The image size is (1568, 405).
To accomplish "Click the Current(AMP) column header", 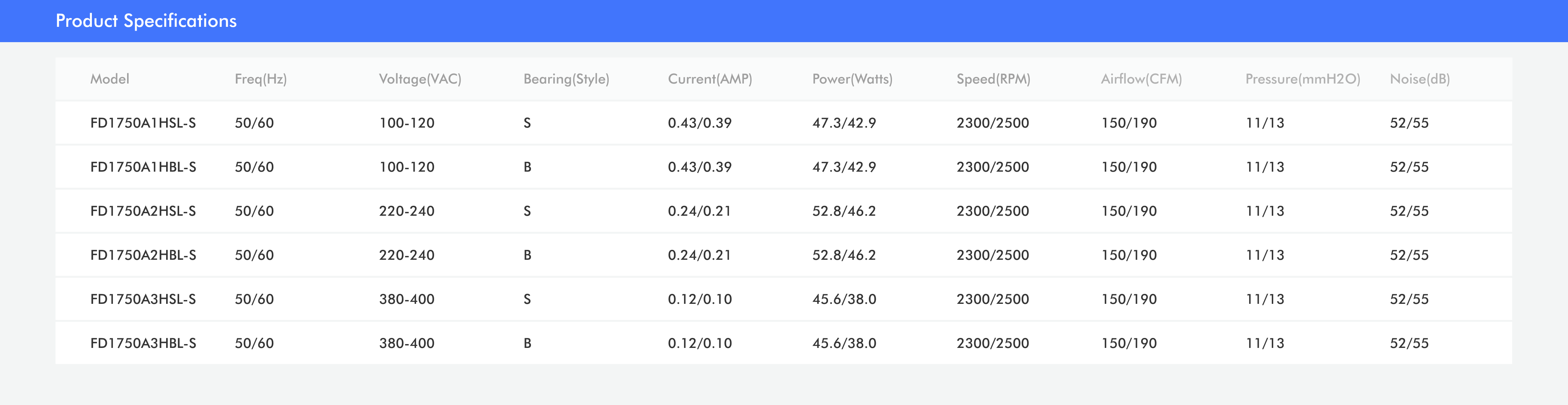I will (x=710, y=79).
